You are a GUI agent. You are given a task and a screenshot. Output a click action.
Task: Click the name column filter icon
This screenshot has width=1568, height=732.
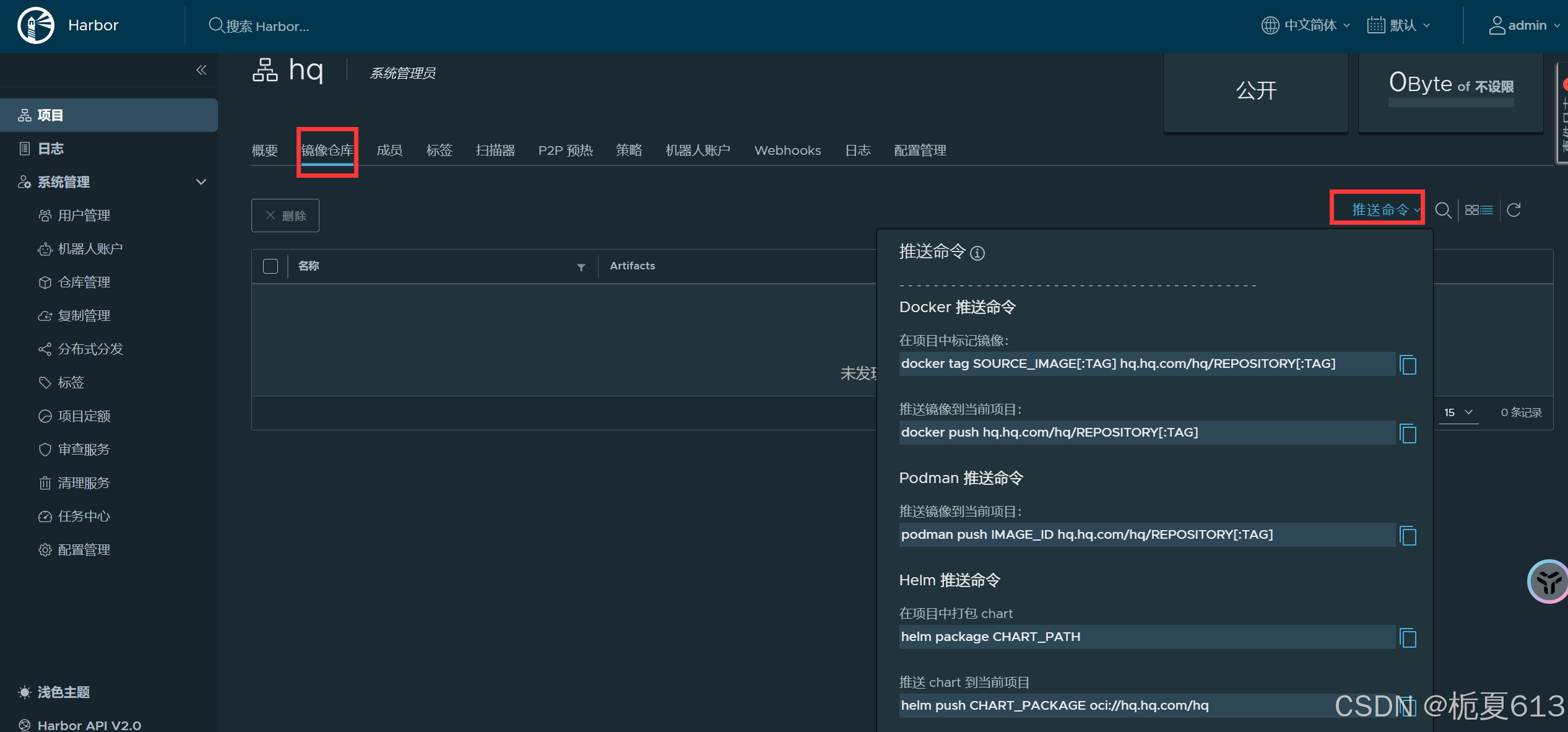pos(581,267)
